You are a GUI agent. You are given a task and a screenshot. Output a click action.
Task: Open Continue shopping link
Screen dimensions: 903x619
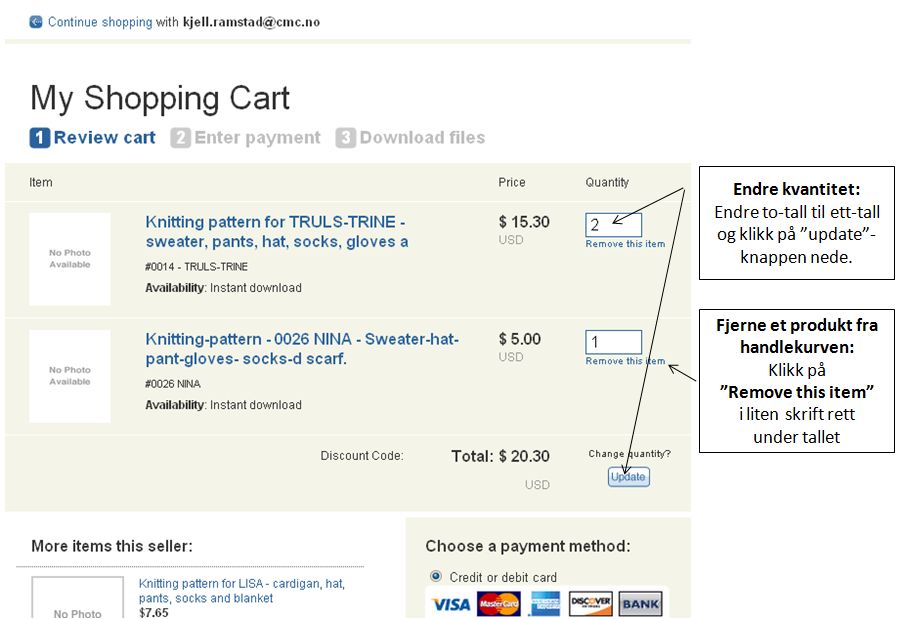(x=100, y=22)
